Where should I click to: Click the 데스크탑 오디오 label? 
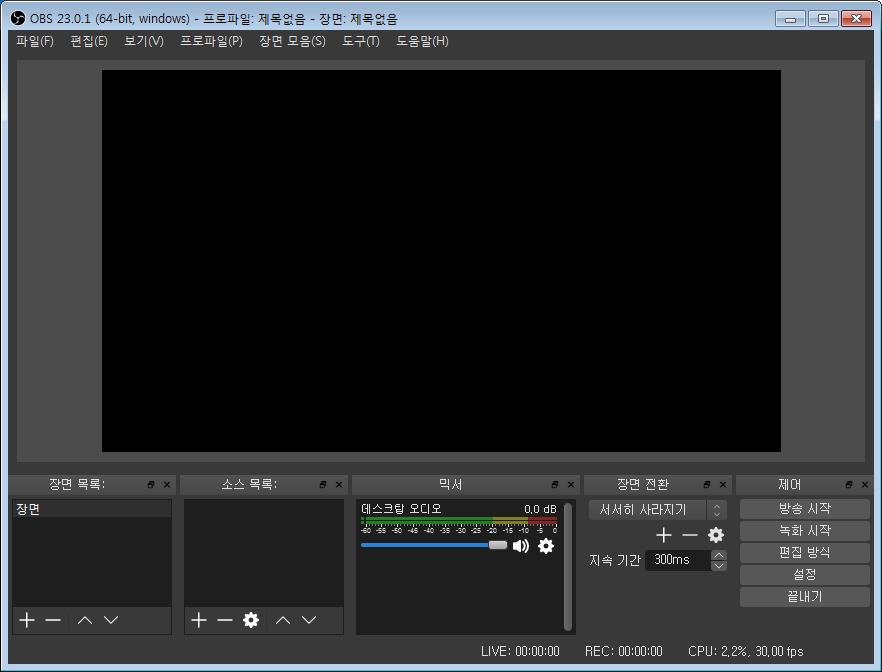point(401,509)
